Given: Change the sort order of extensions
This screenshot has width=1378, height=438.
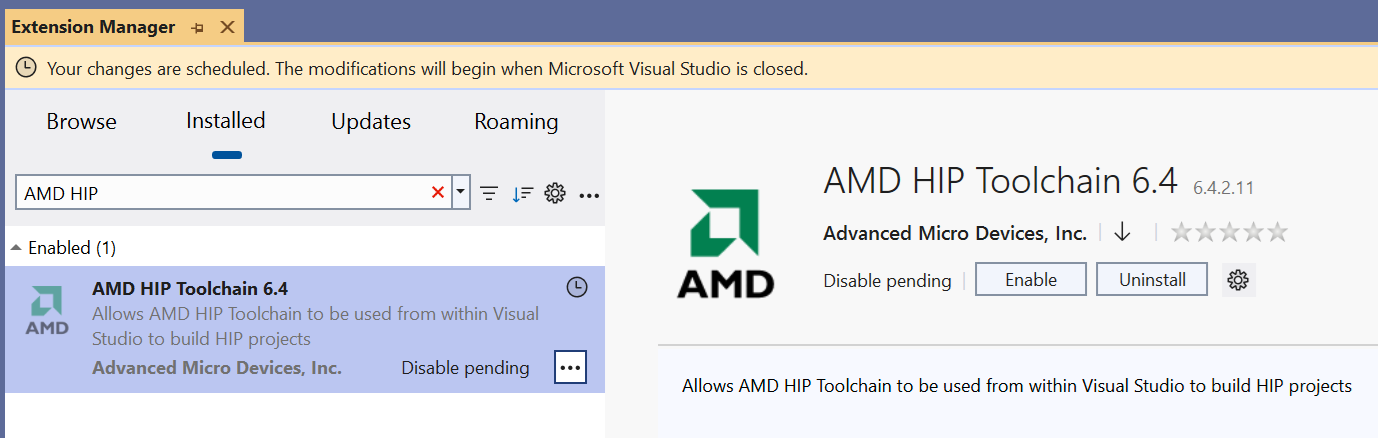Looking at the screenshot, I should click(522, 194).
